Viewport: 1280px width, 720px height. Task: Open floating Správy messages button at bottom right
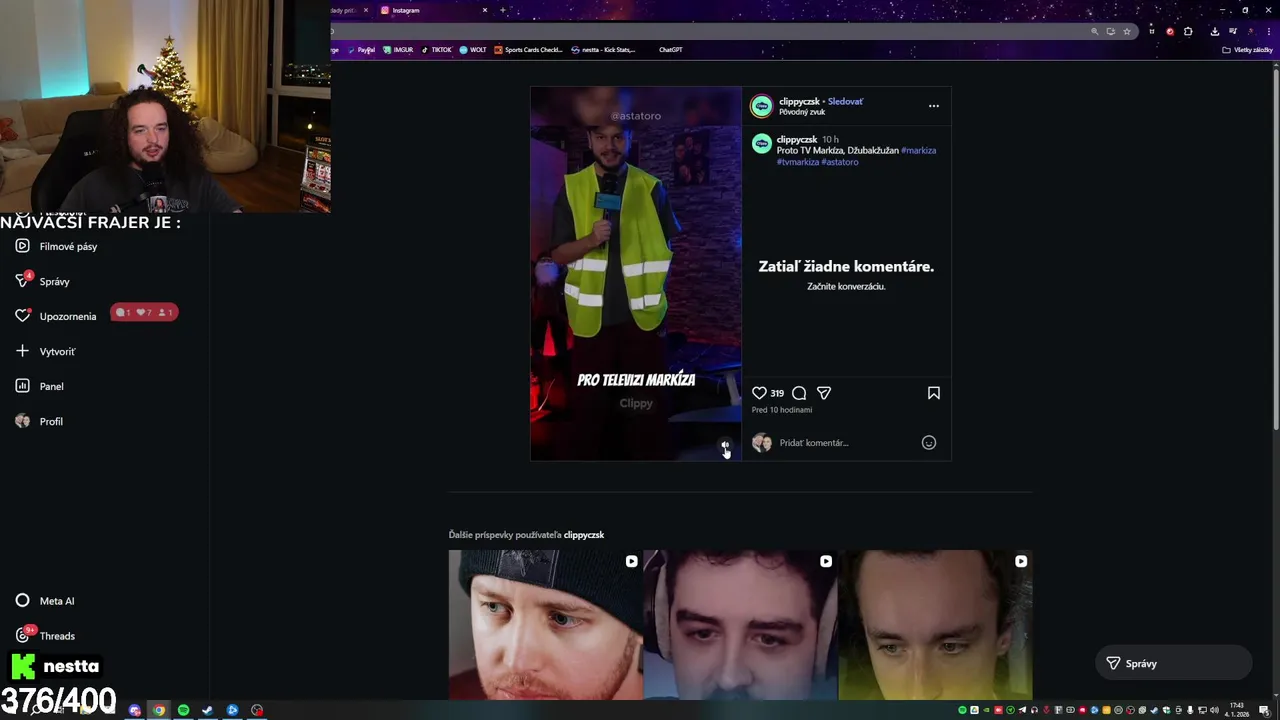(x=1174, y=663)
